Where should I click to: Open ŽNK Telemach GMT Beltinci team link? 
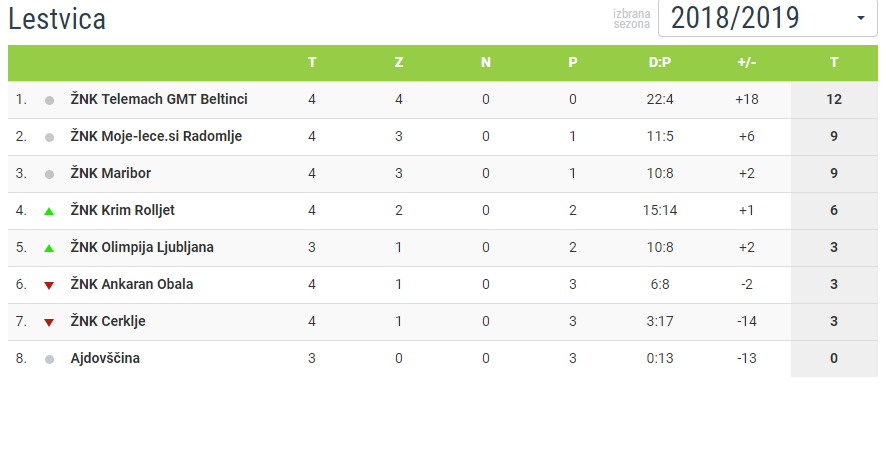(159, 99)
